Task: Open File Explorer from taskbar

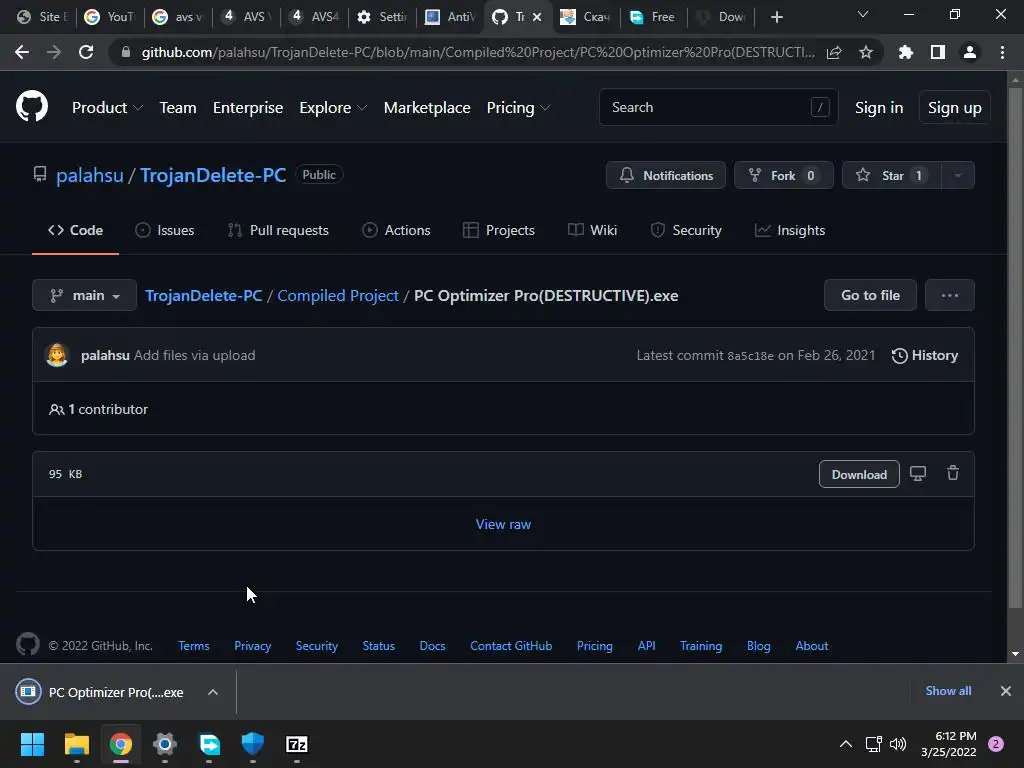Action: 76,744
